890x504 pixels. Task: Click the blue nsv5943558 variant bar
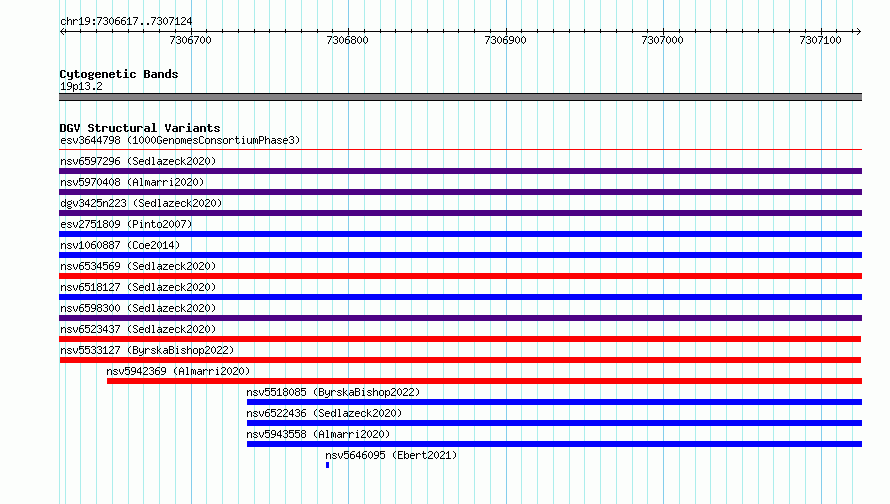[554, 444]
